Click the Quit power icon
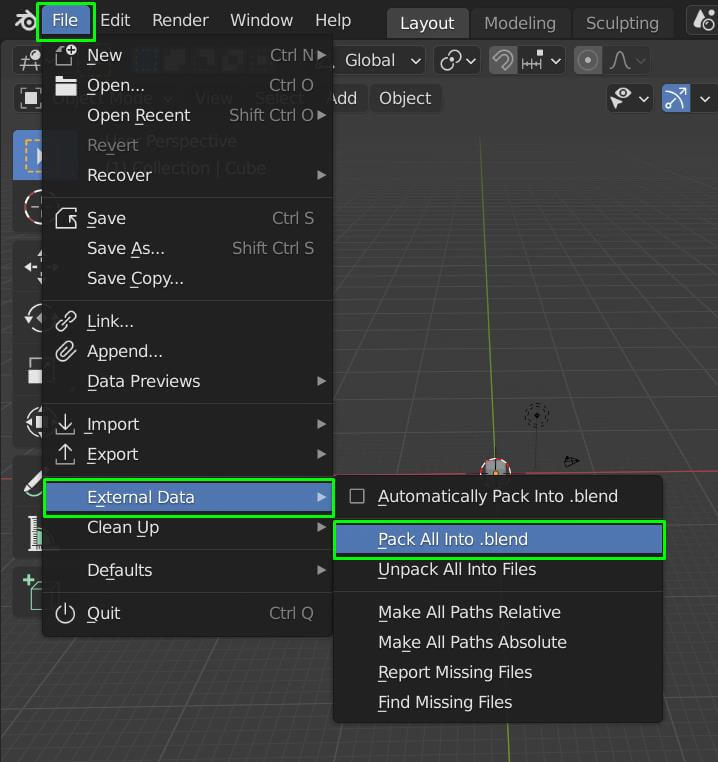 pos(66,613)
